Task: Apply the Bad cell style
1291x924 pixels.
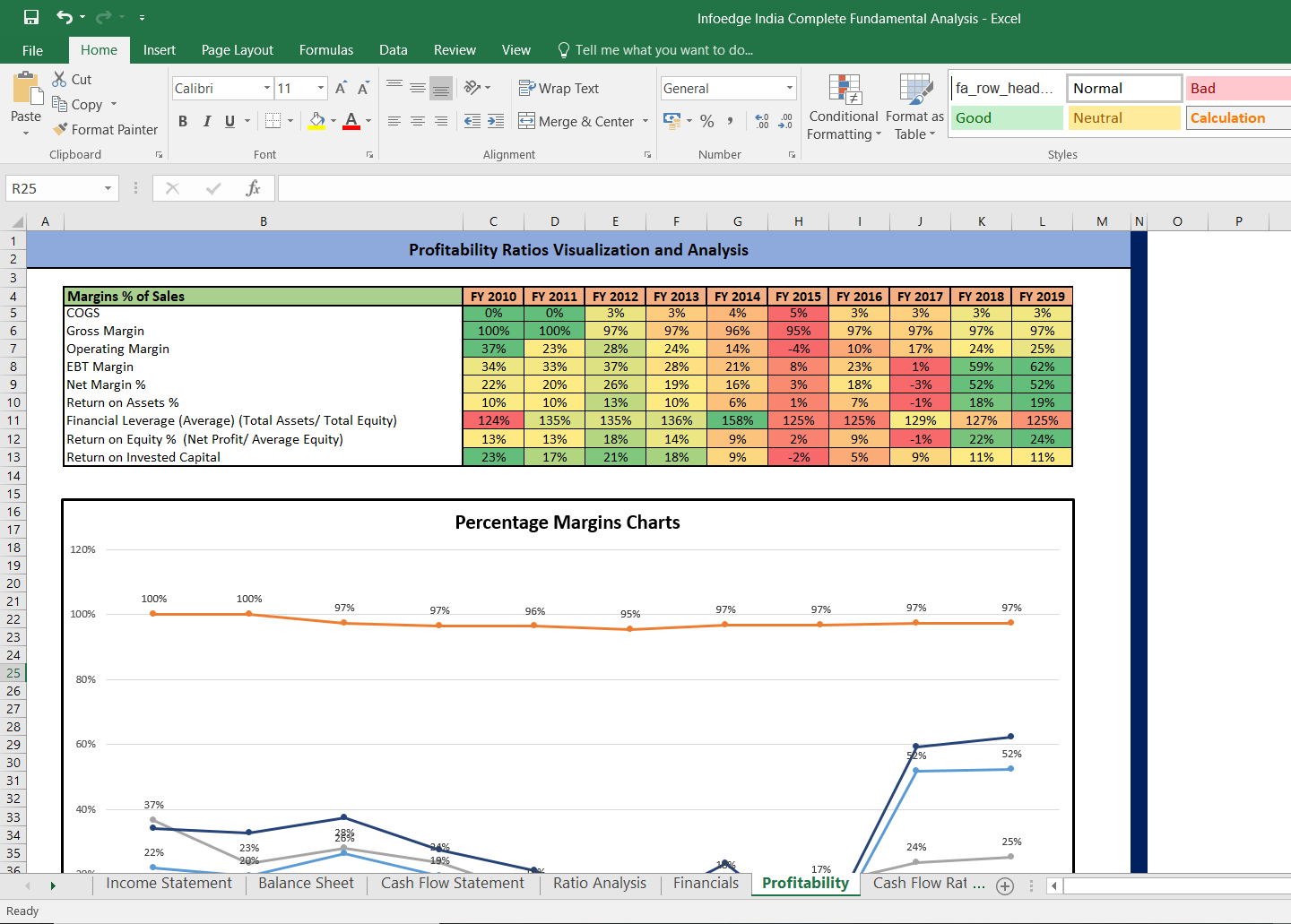Action: [1239, 88]
